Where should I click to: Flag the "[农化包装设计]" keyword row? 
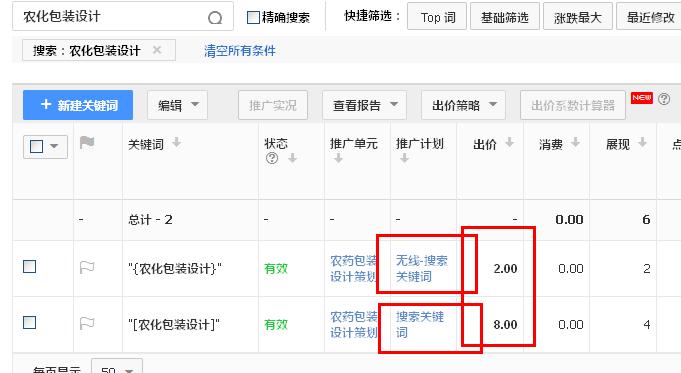point(87,323)
